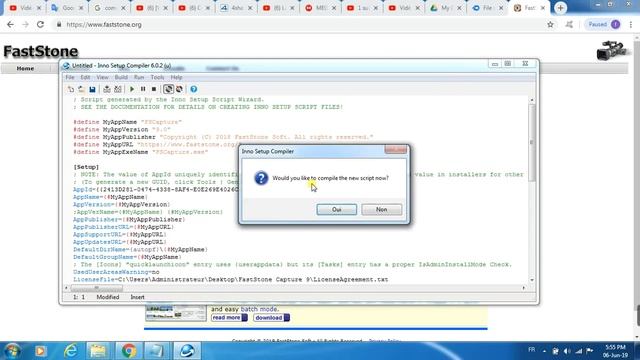Viewport: 640px width, 360px height.
Task: Click the Modified status bar entry
Action: (x=108, y=297)
